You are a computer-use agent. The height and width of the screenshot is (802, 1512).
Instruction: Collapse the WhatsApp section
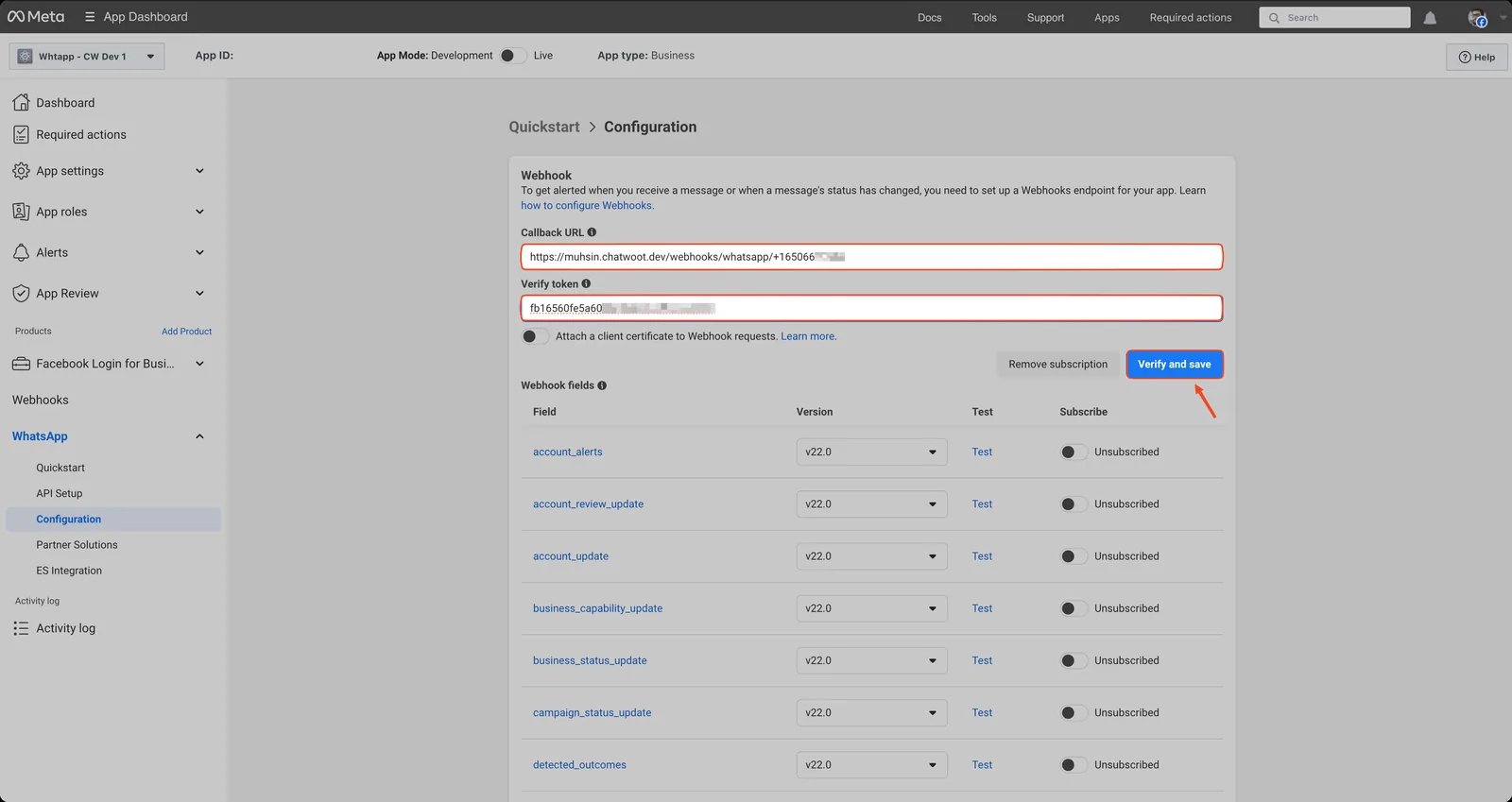tap(199, 436)
